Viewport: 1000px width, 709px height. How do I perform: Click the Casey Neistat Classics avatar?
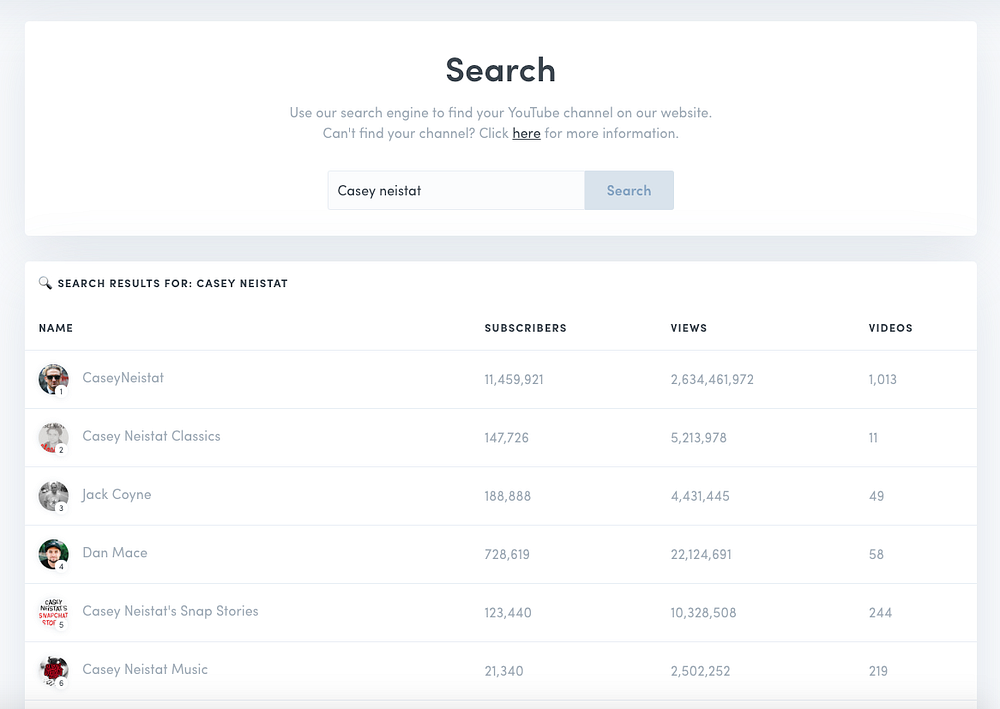(x=53, y=437)
